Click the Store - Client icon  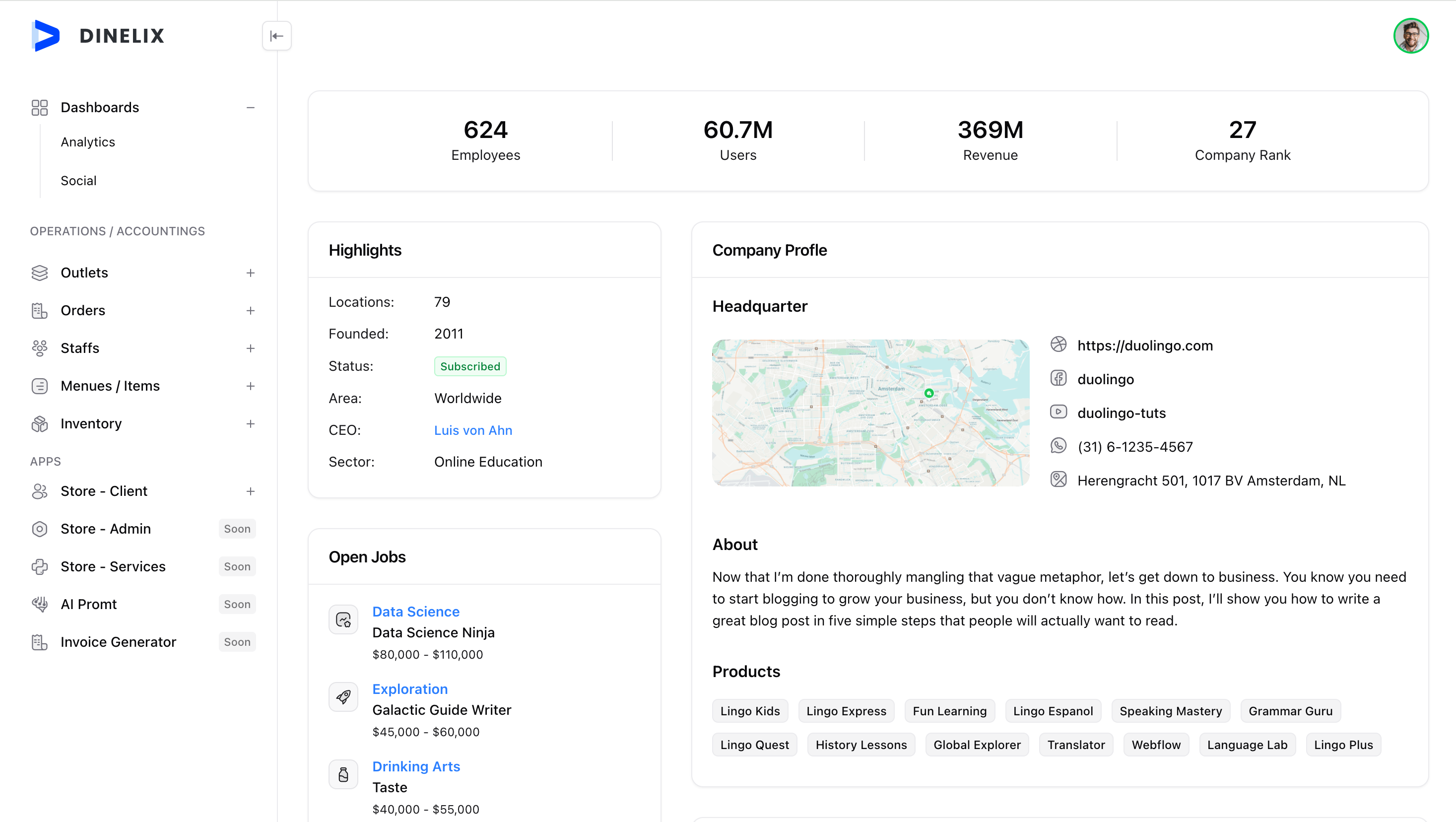(x=39, y=491)
